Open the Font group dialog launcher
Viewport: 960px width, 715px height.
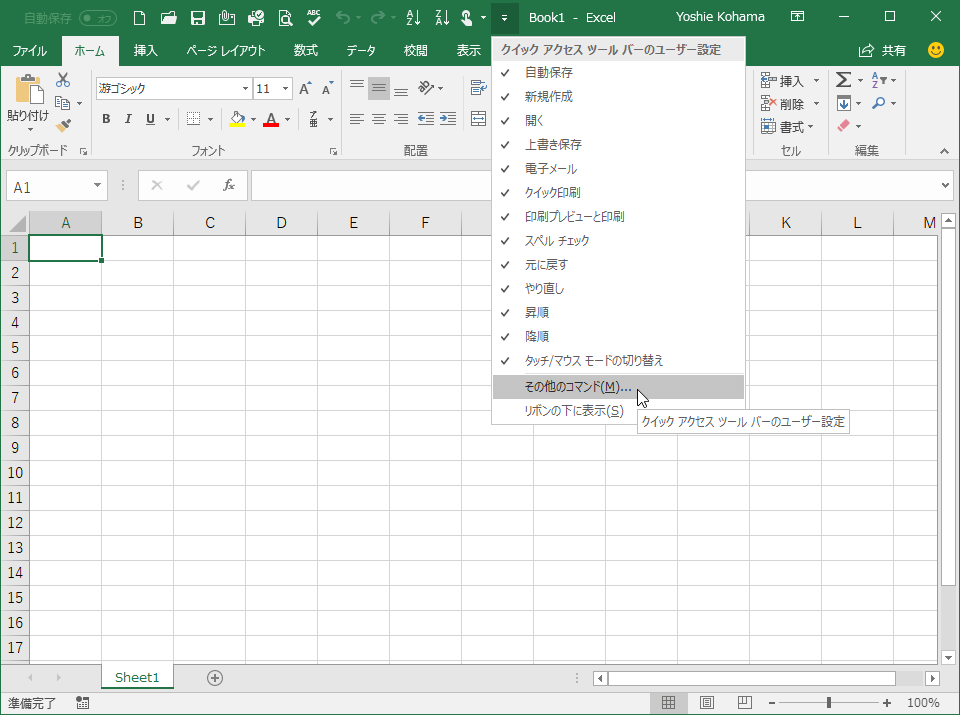tap(334, 151)
